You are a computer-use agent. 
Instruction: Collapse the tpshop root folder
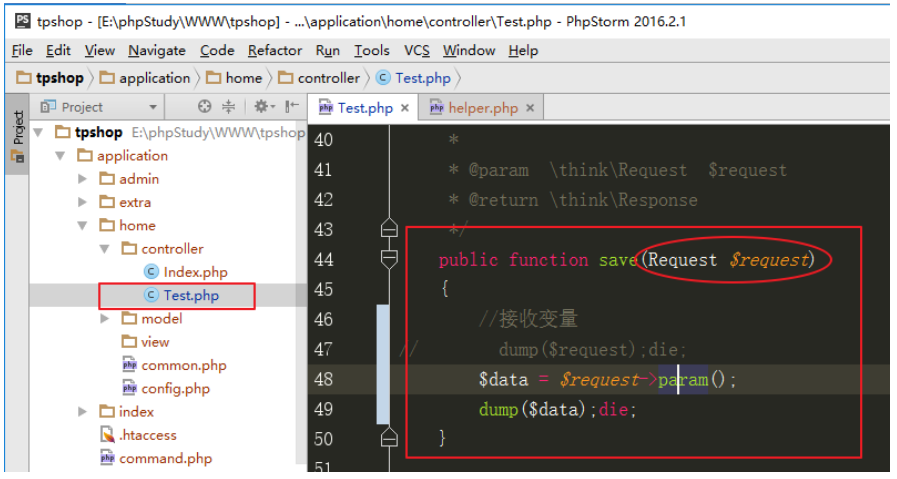(x=38, y=133)
